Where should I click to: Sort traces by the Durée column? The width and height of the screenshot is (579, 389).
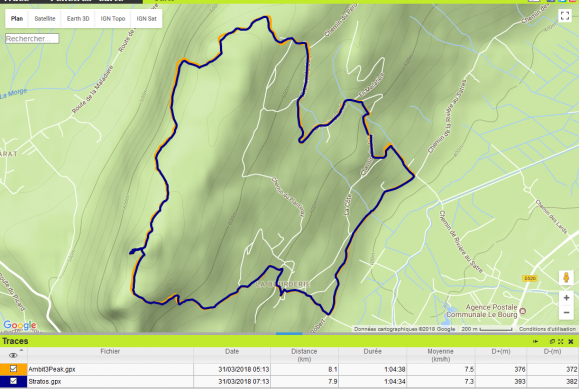click(x=372, y=355)
